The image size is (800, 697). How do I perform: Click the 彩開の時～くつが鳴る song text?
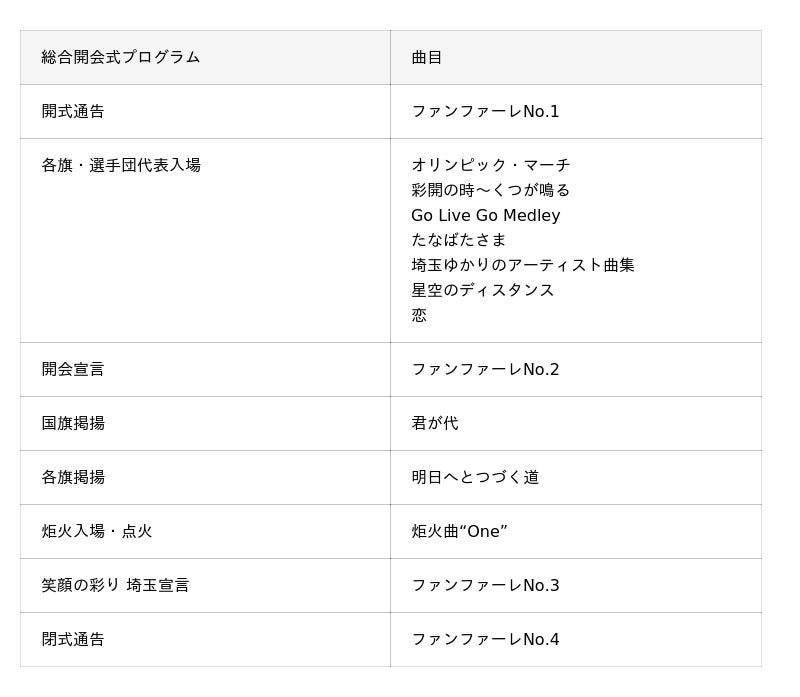(490, 190)
